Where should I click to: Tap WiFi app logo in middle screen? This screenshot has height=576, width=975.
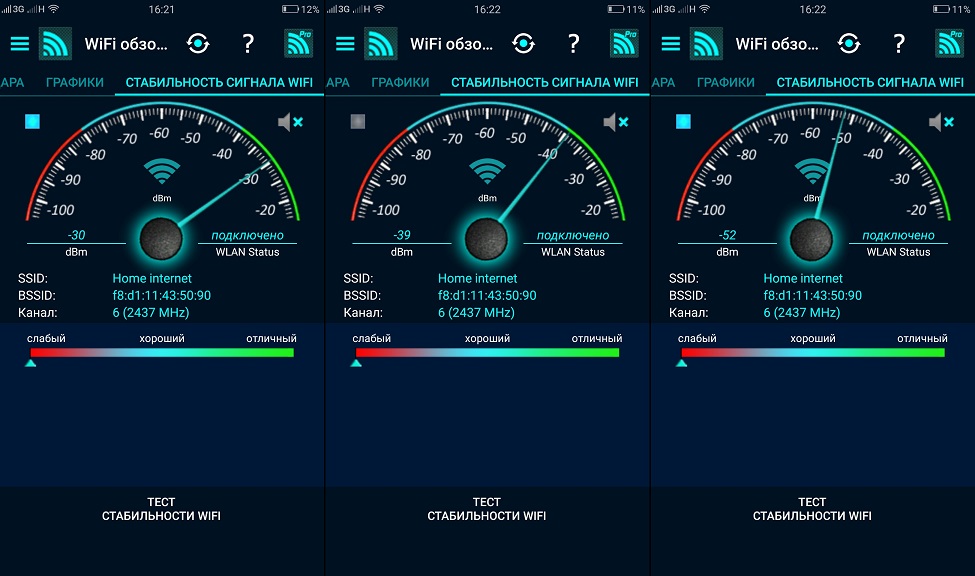tap(381, 44)
